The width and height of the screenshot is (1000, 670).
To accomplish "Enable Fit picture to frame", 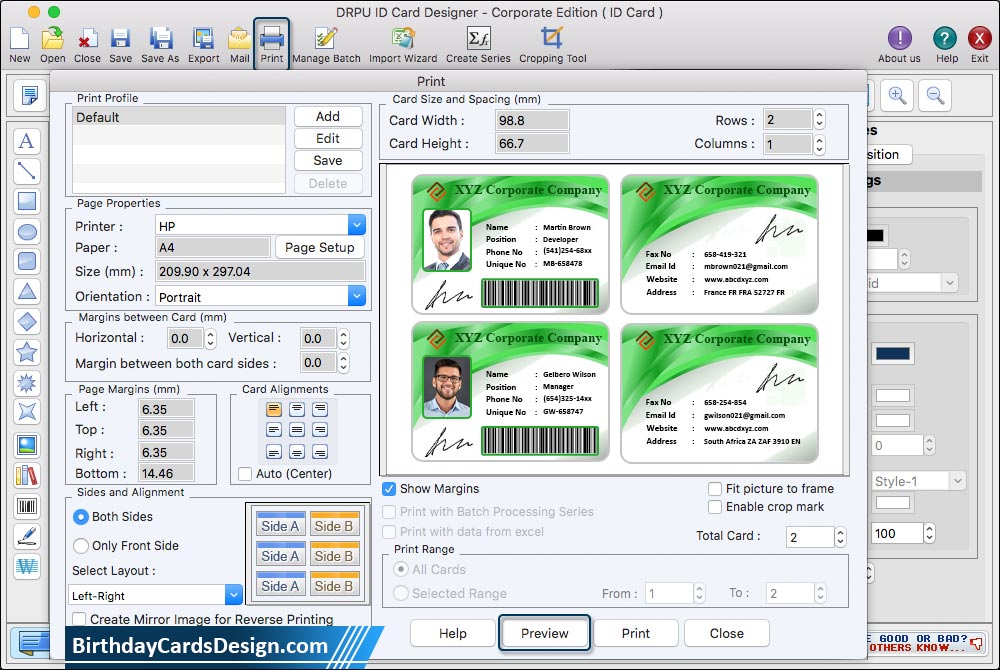I will coord(715,489).
